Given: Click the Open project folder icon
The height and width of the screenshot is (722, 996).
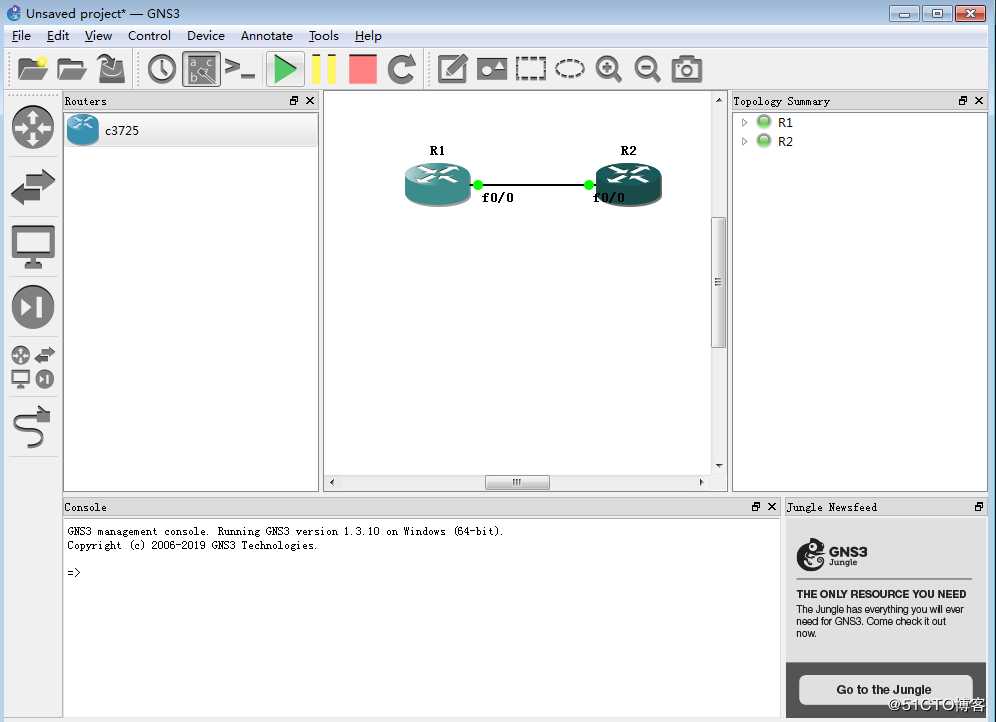Looking at the screenshot, I should pos(72,69).
